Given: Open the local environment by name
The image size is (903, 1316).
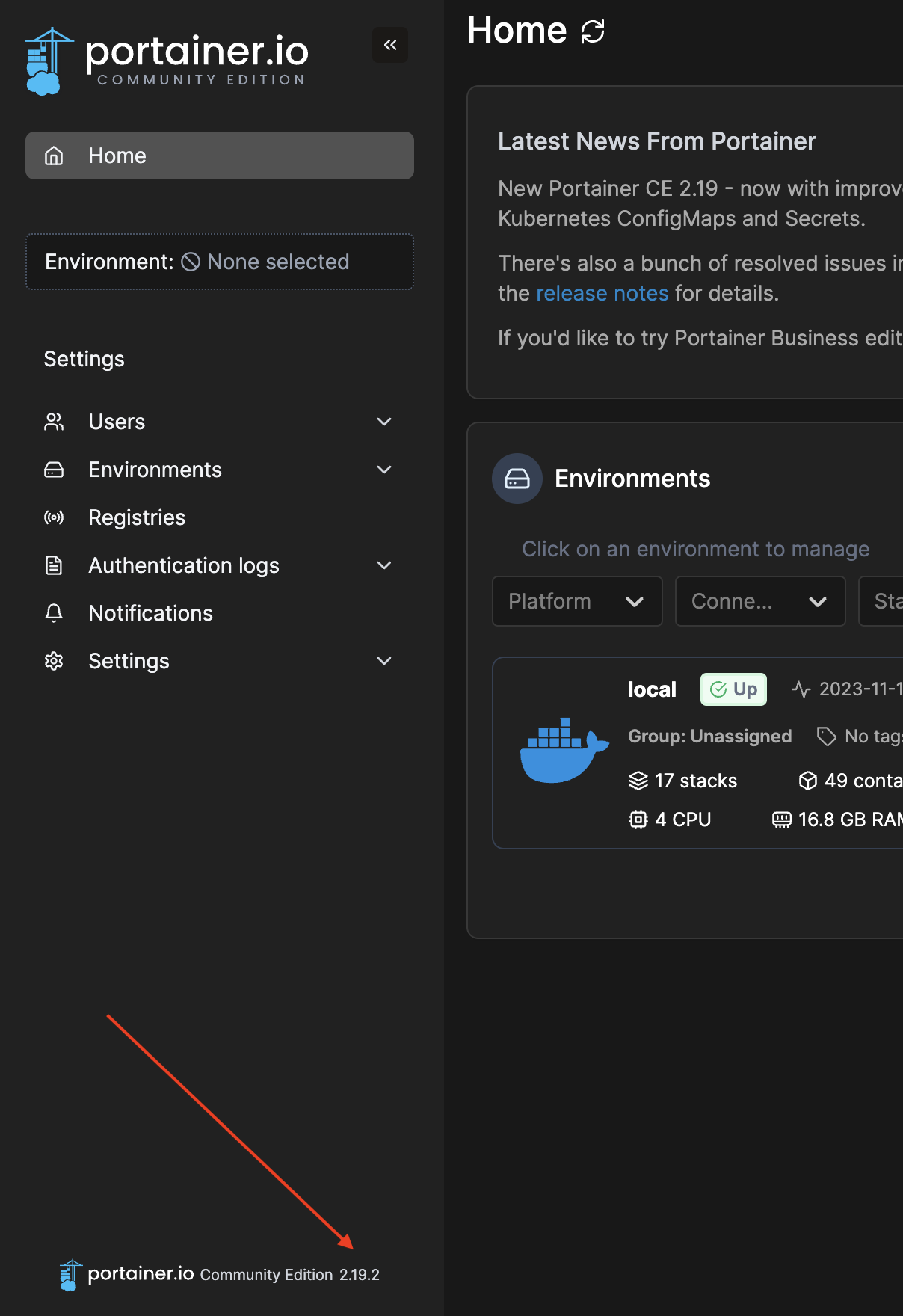Looking at the screenshot, I should coord(652,689).
